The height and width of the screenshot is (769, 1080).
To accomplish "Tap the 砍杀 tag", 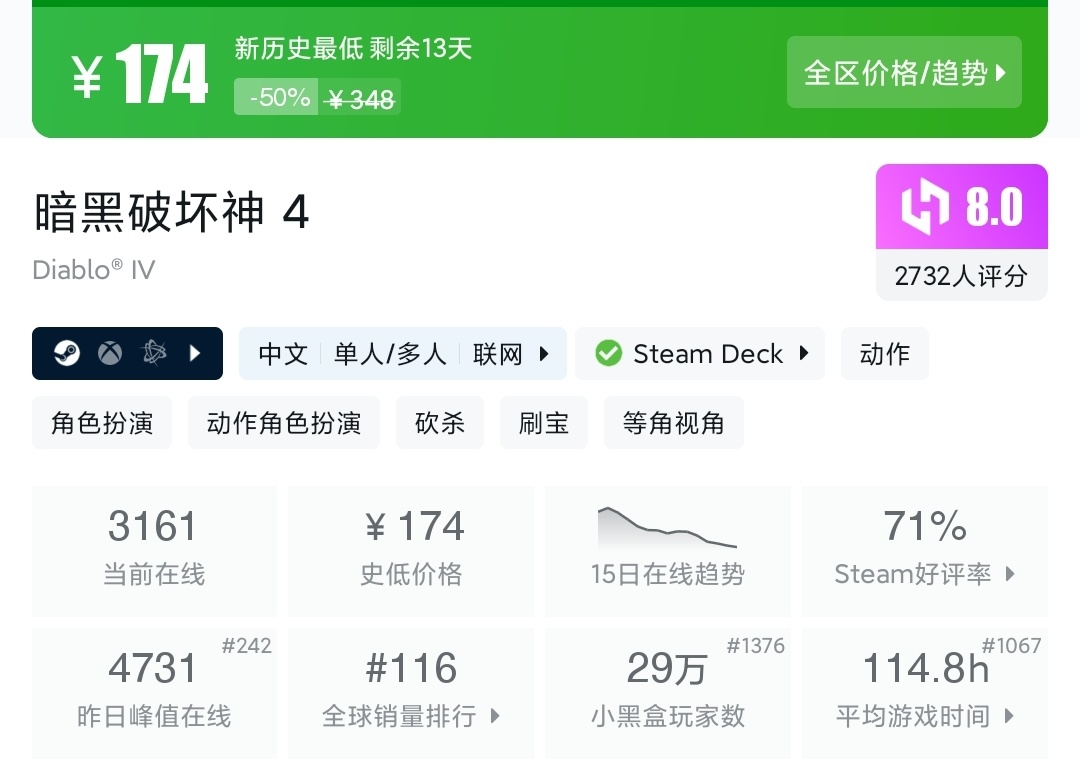I will 440,422.
